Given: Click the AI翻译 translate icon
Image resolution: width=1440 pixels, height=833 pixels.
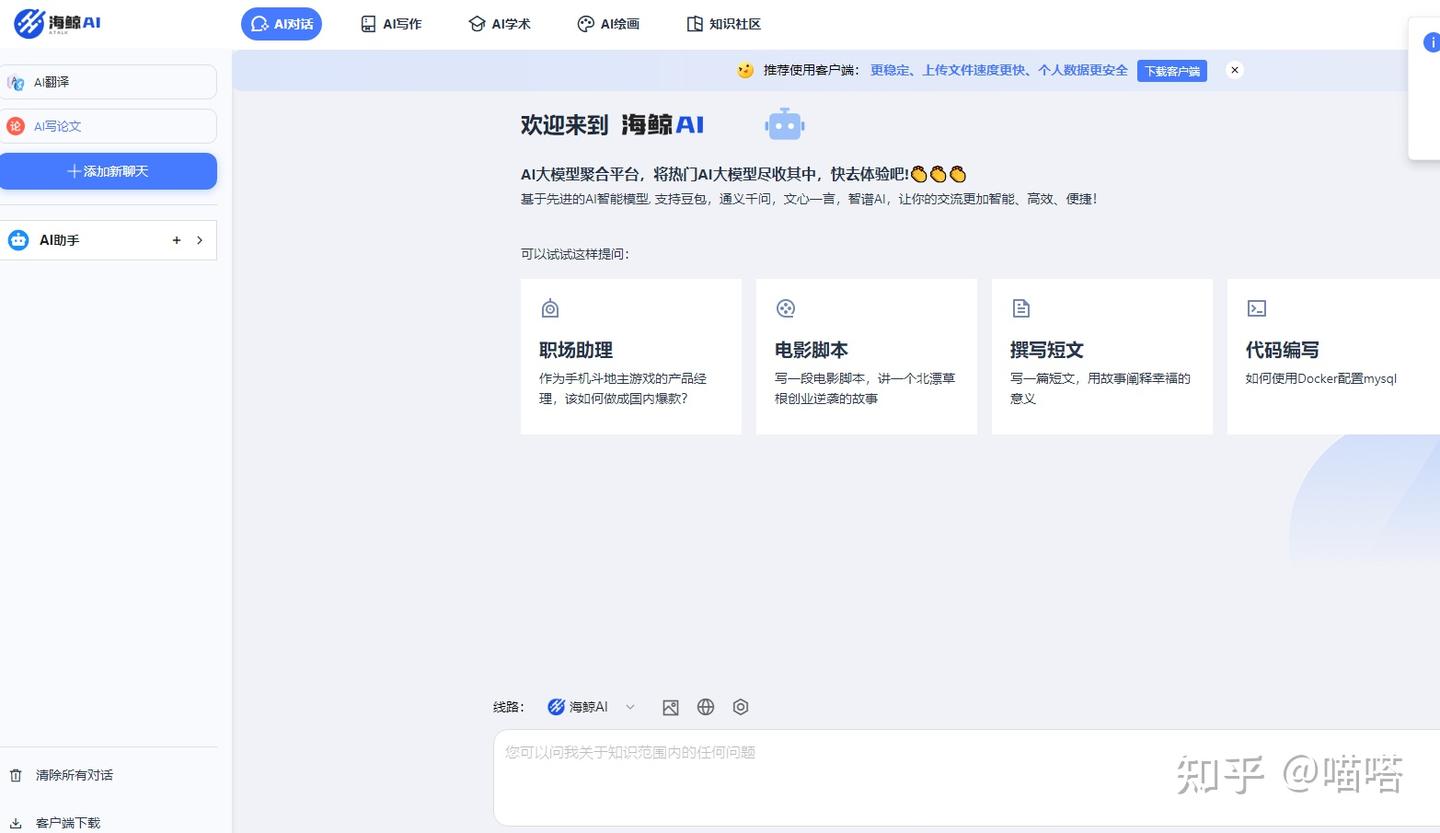Looking at the screenshot, I should tap(15, 82).
